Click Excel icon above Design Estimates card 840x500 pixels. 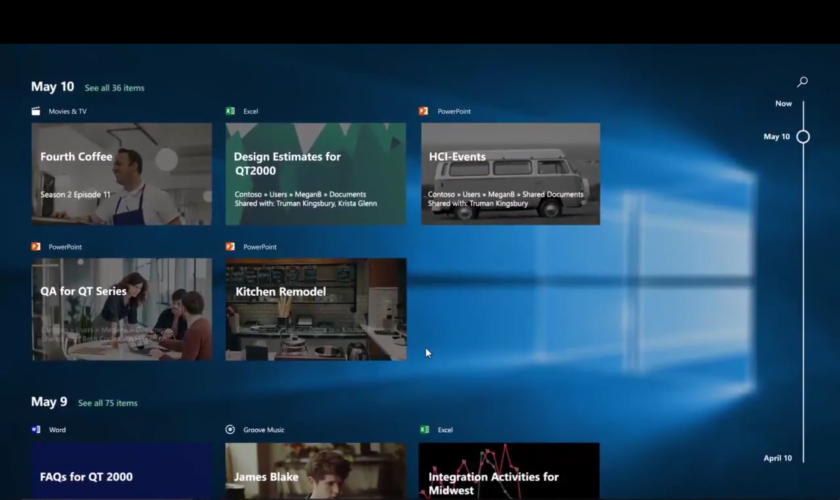click(230, 111)
